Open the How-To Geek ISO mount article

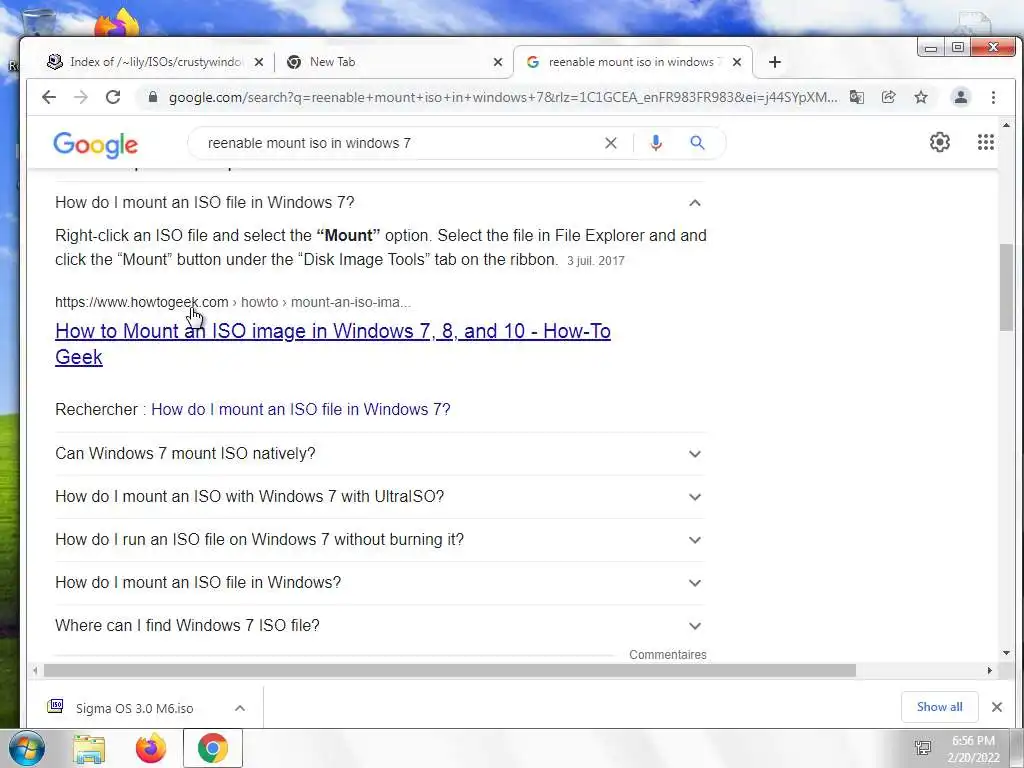tap(332, 344)
